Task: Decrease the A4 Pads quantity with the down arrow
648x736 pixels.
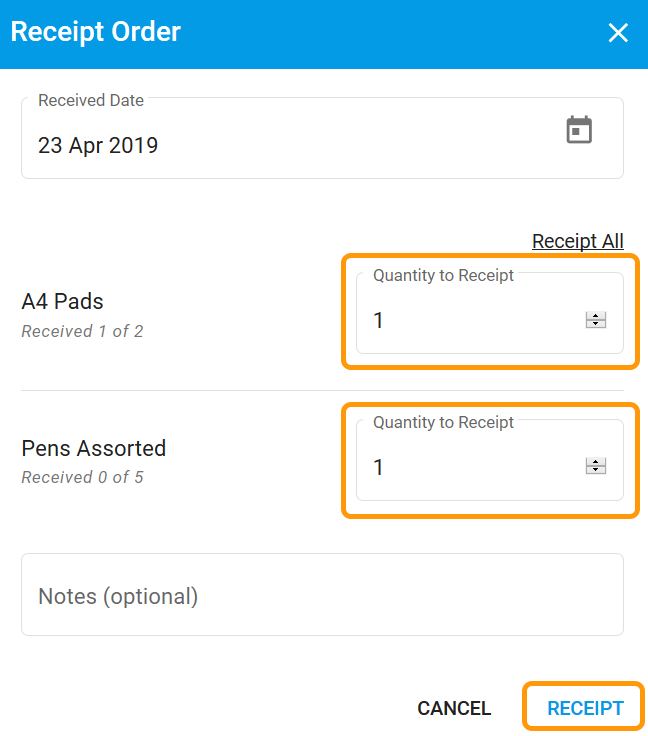Action: [x=596, y=324]
